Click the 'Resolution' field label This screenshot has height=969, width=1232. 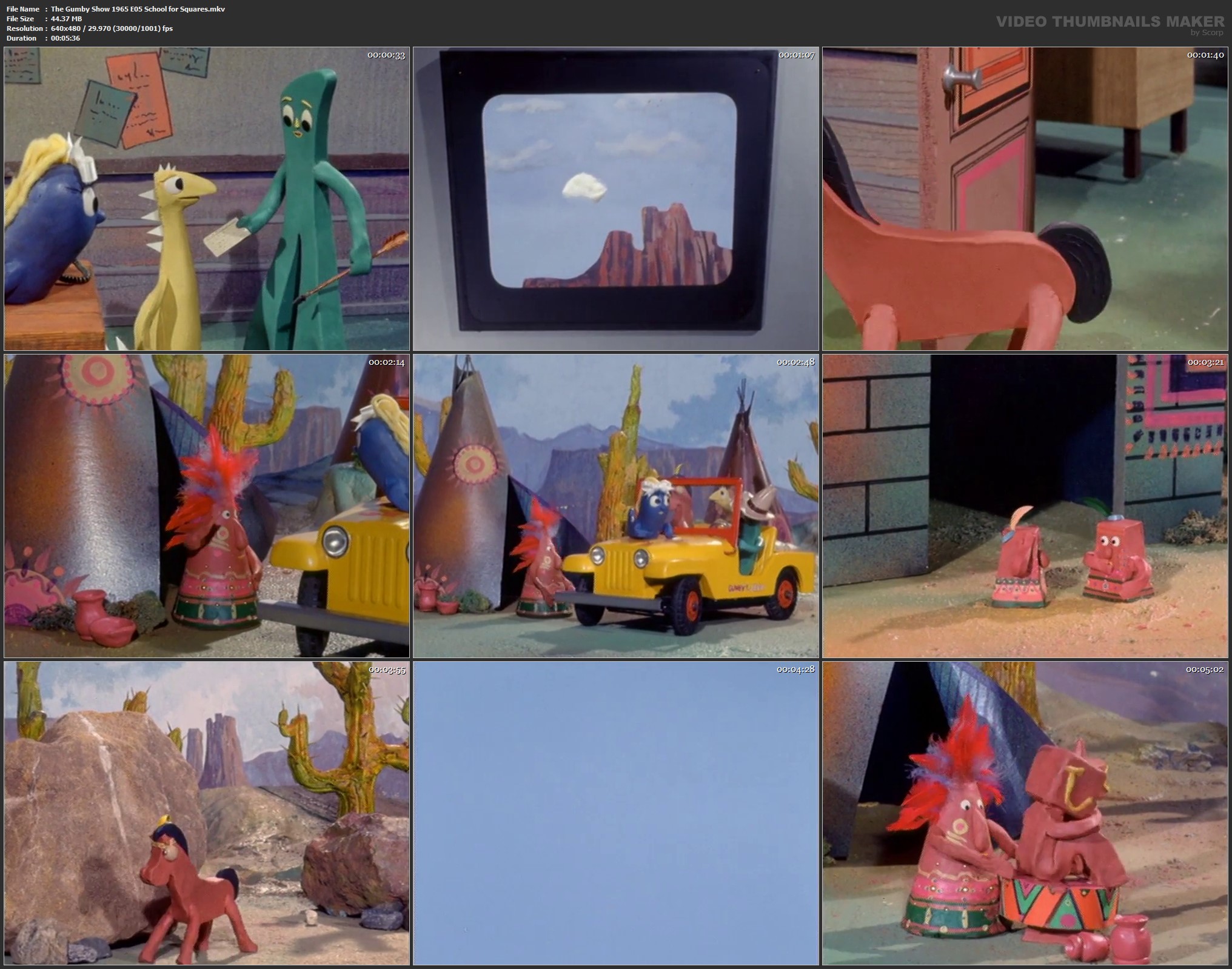(x=25, y=28)
